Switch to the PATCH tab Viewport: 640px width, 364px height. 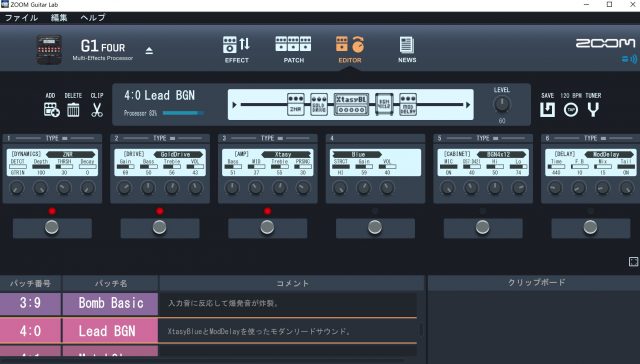tap(293, 49)
